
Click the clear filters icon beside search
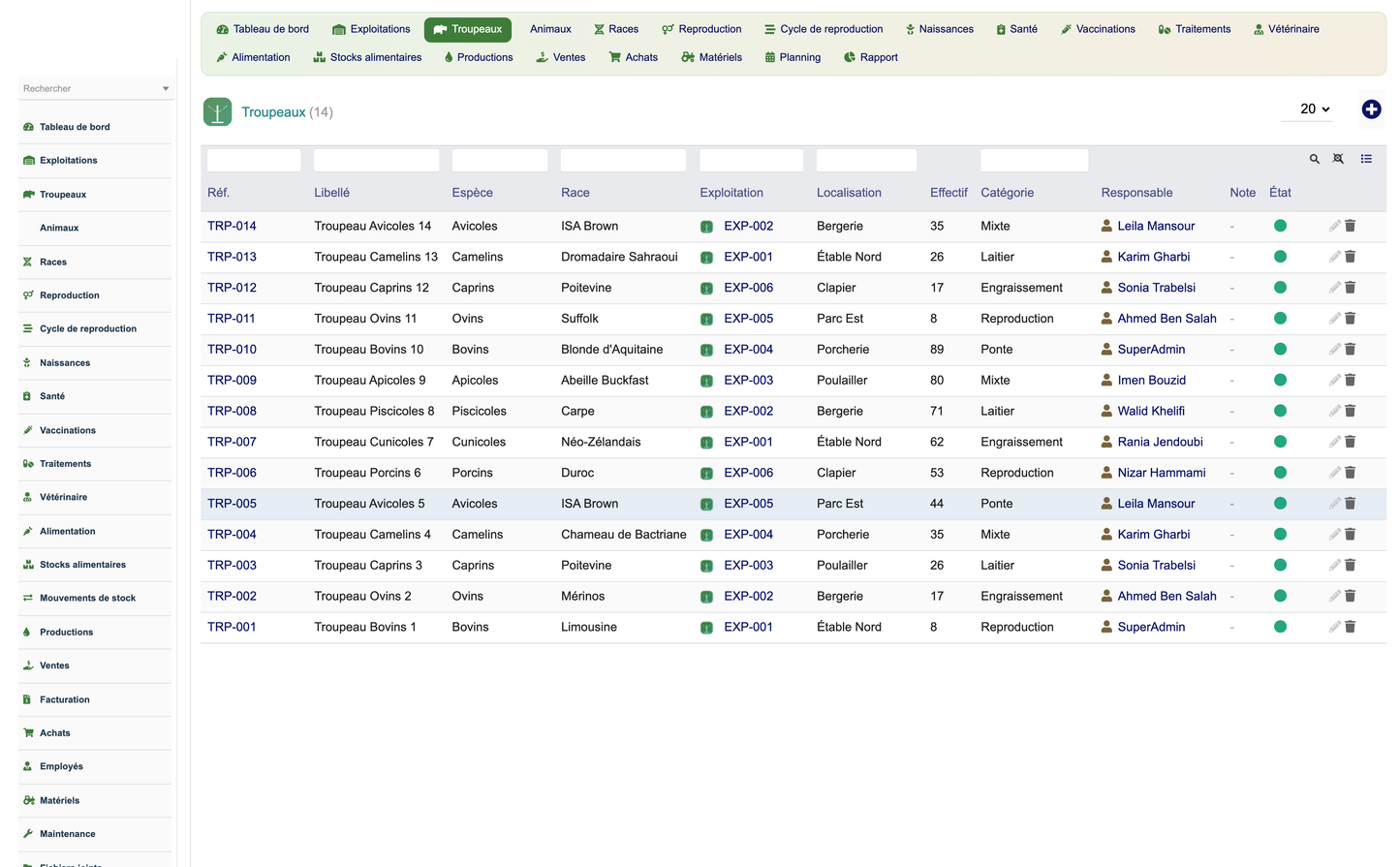coord(1338,159)
